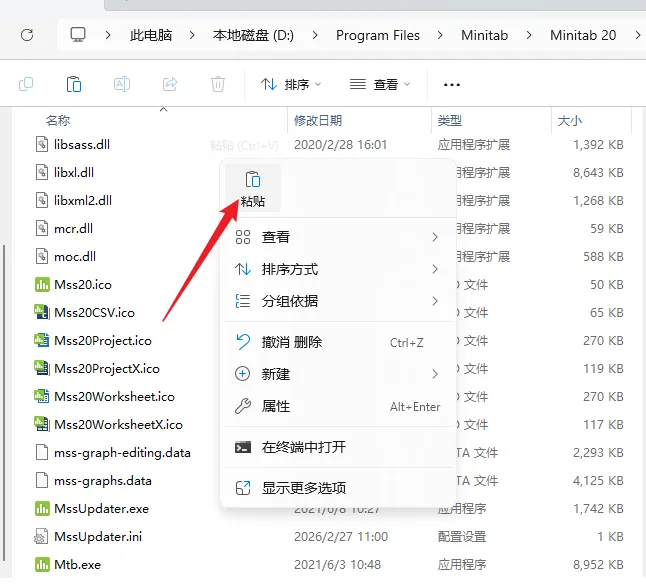The image size is (646, 584).
Task: Go to Minitab folder in the breadcrumb
Action: pos(484,35)
